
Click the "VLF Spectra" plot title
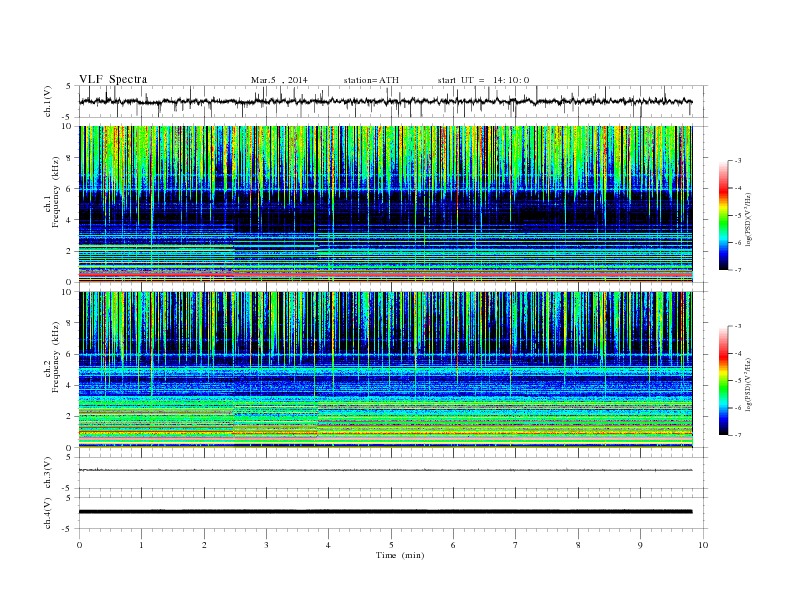113,79
